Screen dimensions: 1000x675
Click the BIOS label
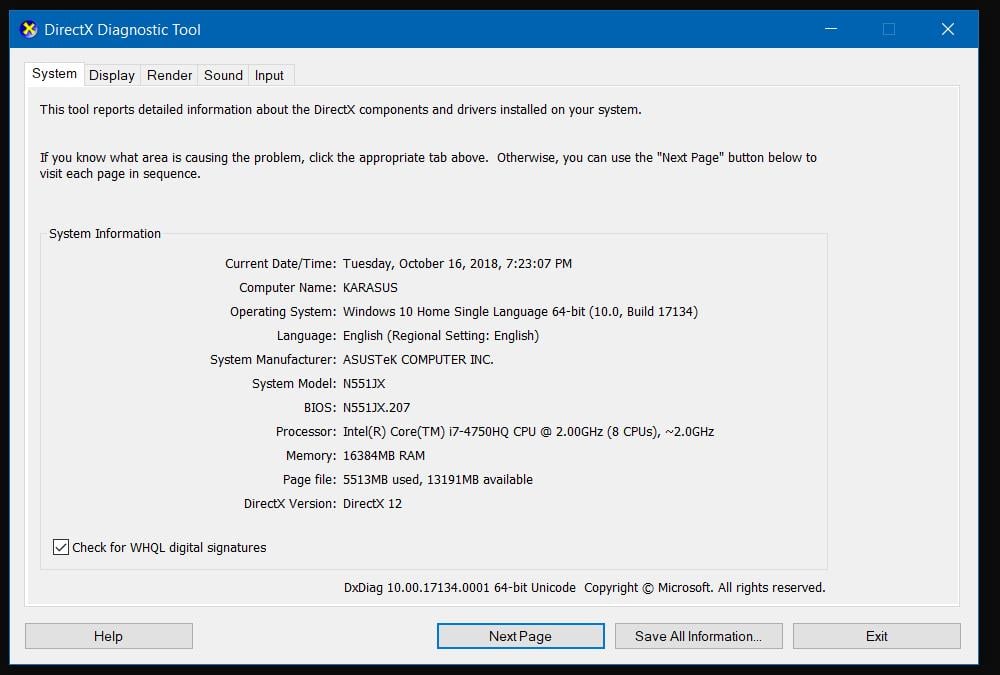320,408
